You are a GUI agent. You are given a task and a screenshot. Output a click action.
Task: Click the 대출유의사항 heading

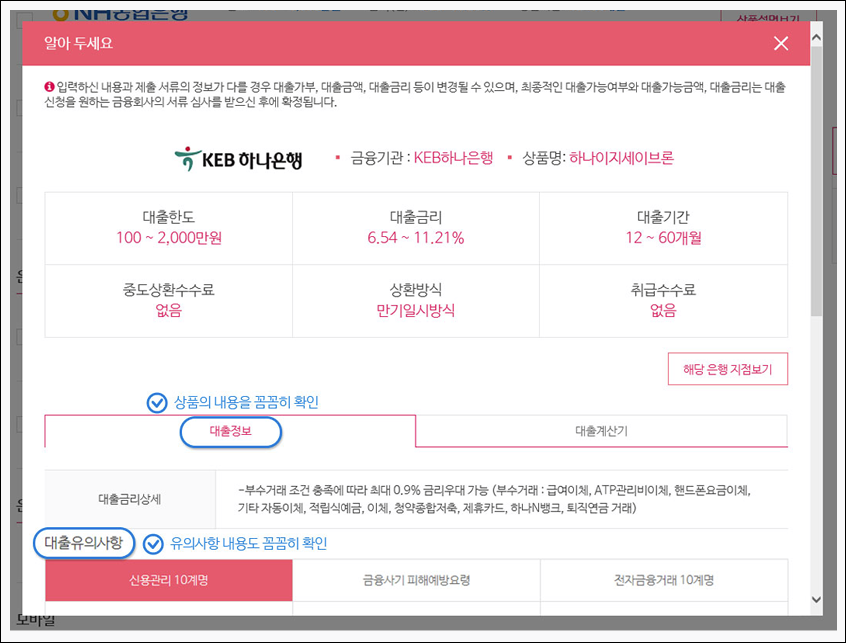pos(84,543)
